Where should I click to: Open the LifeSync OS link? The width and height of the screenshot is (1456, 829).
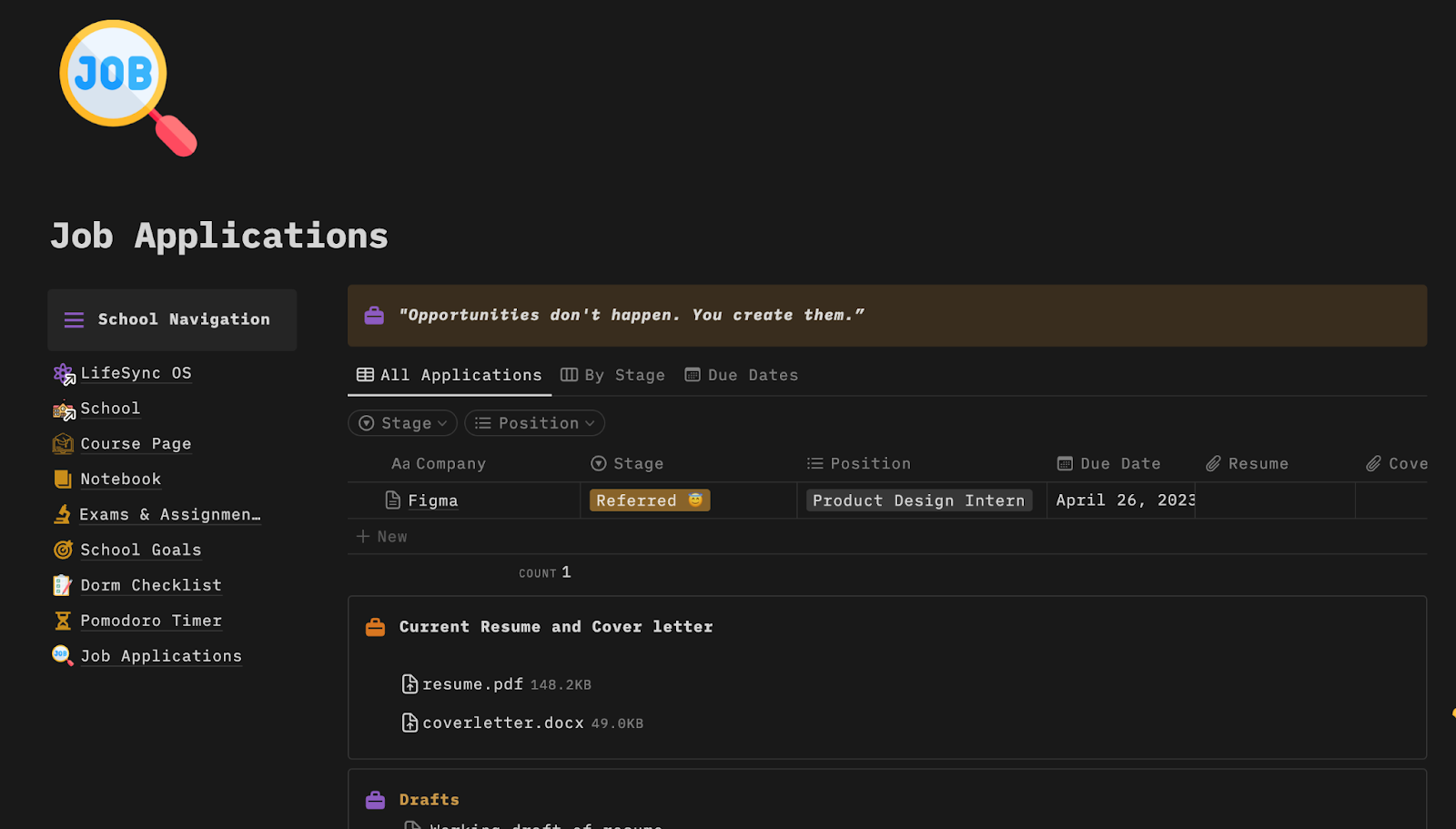pos(136,373)
